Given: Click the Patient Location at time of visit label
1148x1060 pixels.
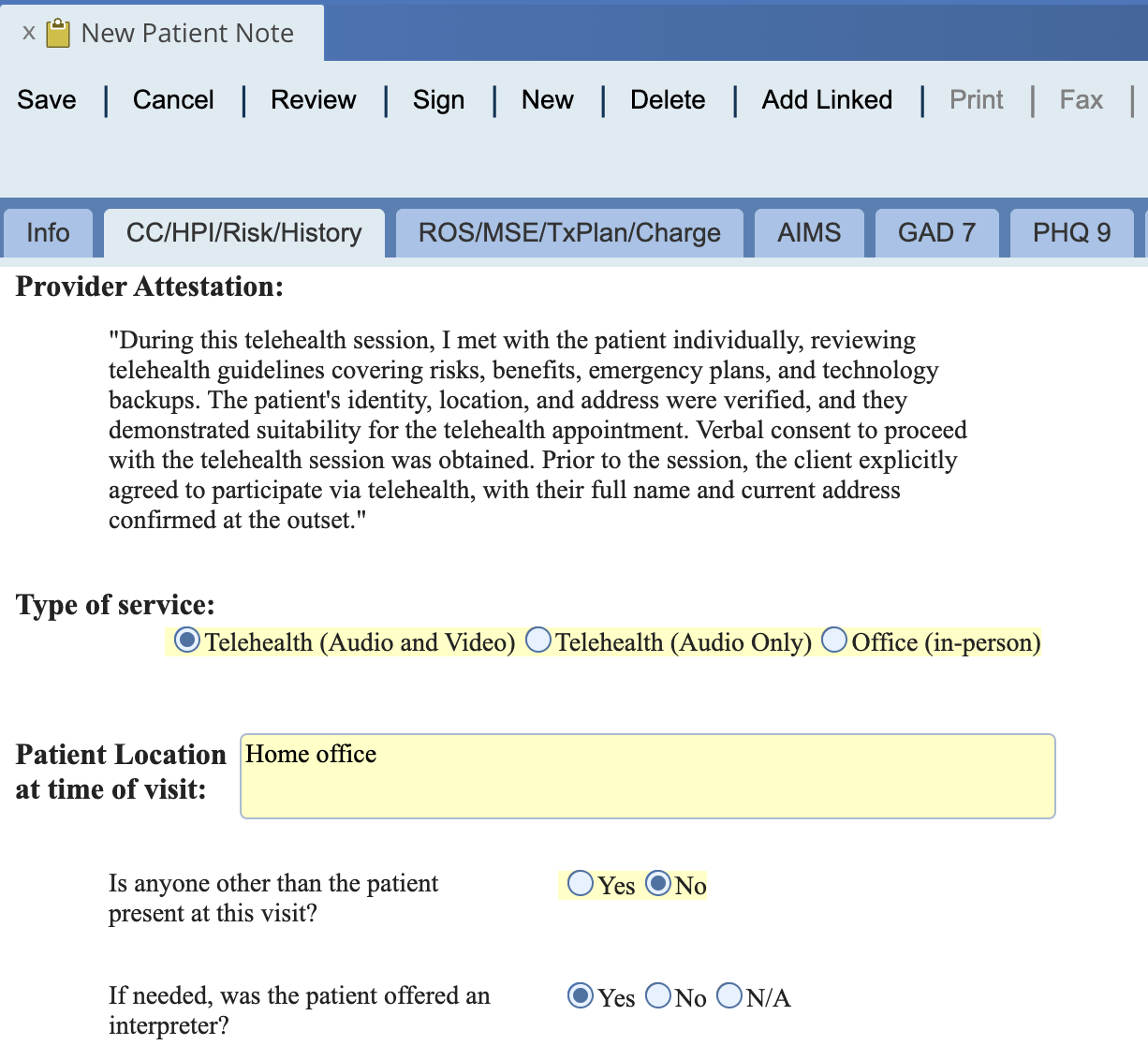Looking at the screenshot, I should pyautogui.click(x=121, y=772).
